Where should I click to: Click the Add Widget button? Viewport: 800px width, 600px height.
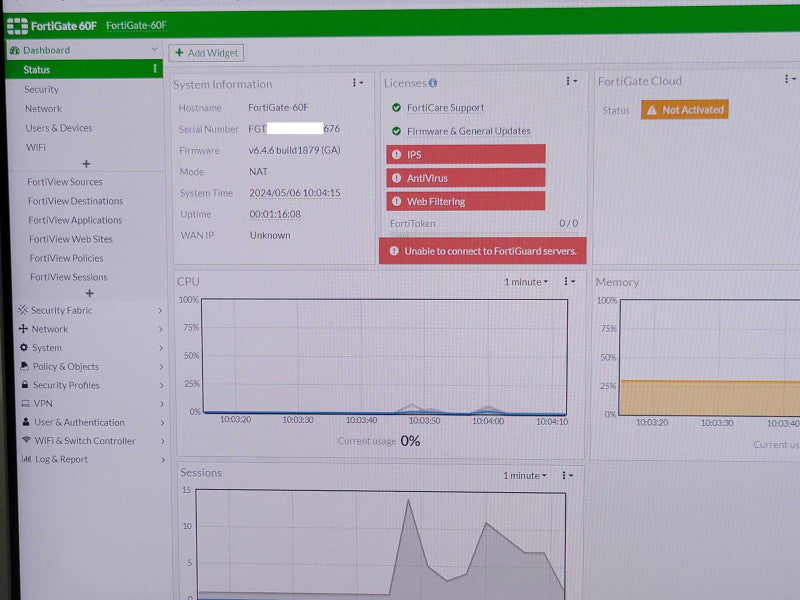point(206,53)
